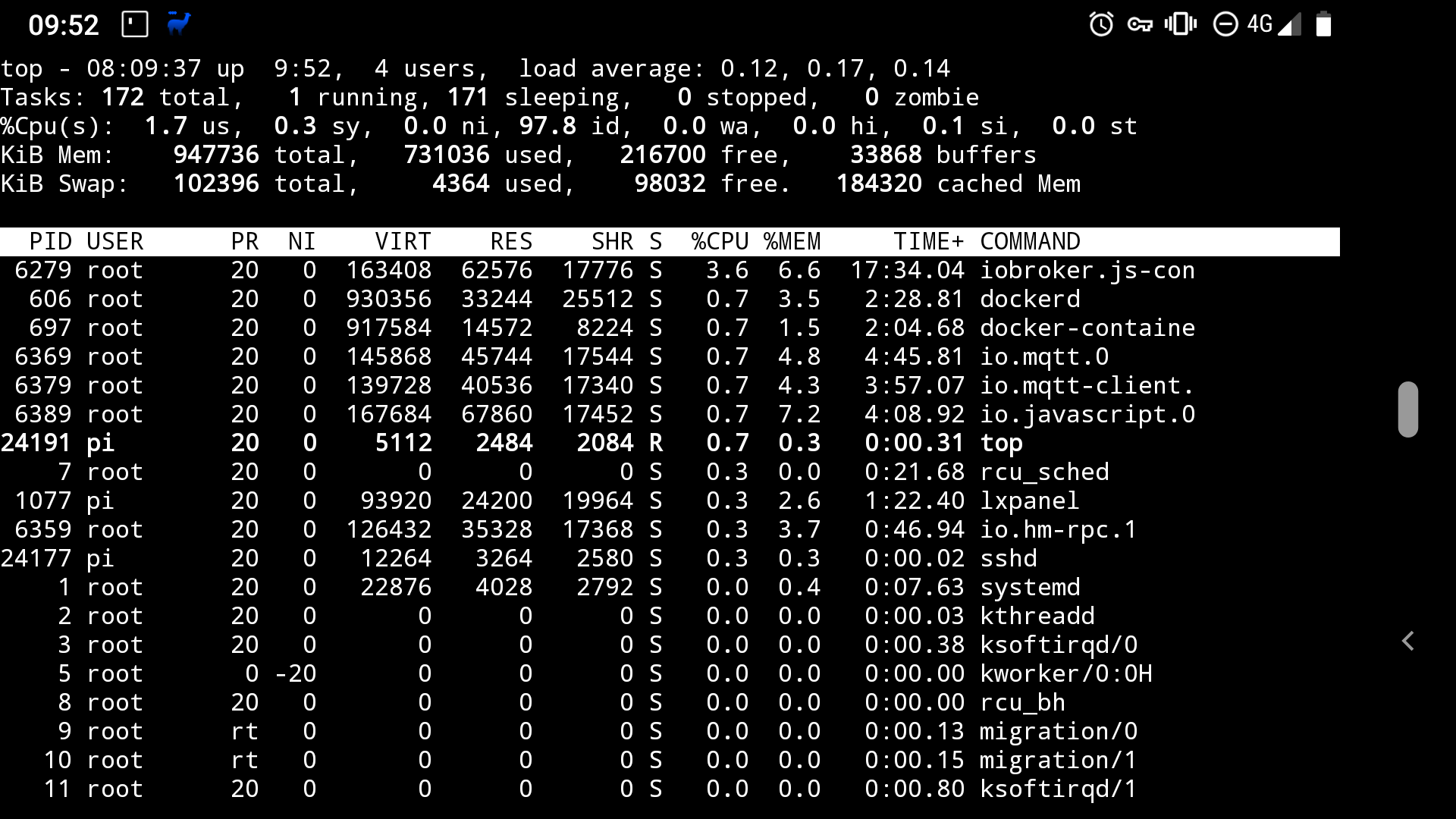
Task: Click the COMMAND column header
Action: 1030,241
